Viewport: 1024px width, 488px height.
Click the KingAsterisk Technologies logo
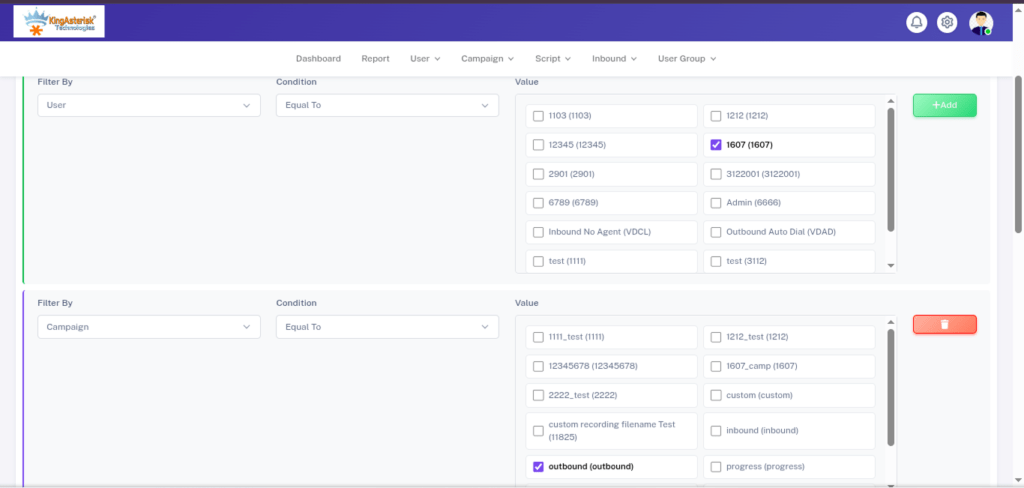[x=59, y=21]
